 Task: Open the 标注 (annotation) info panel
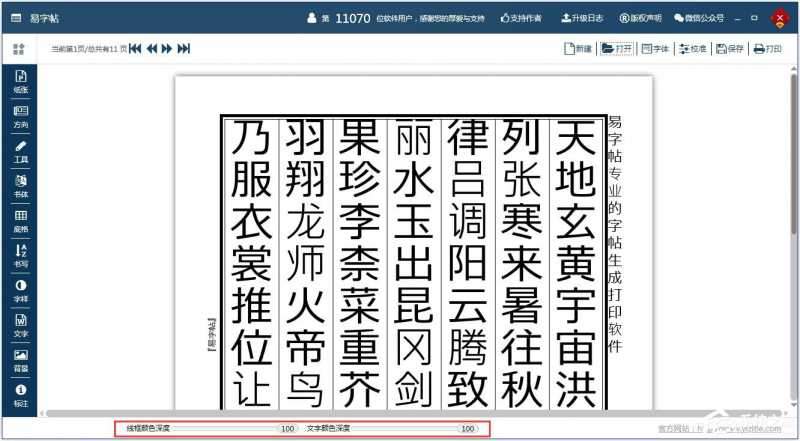tap(20, 396)
